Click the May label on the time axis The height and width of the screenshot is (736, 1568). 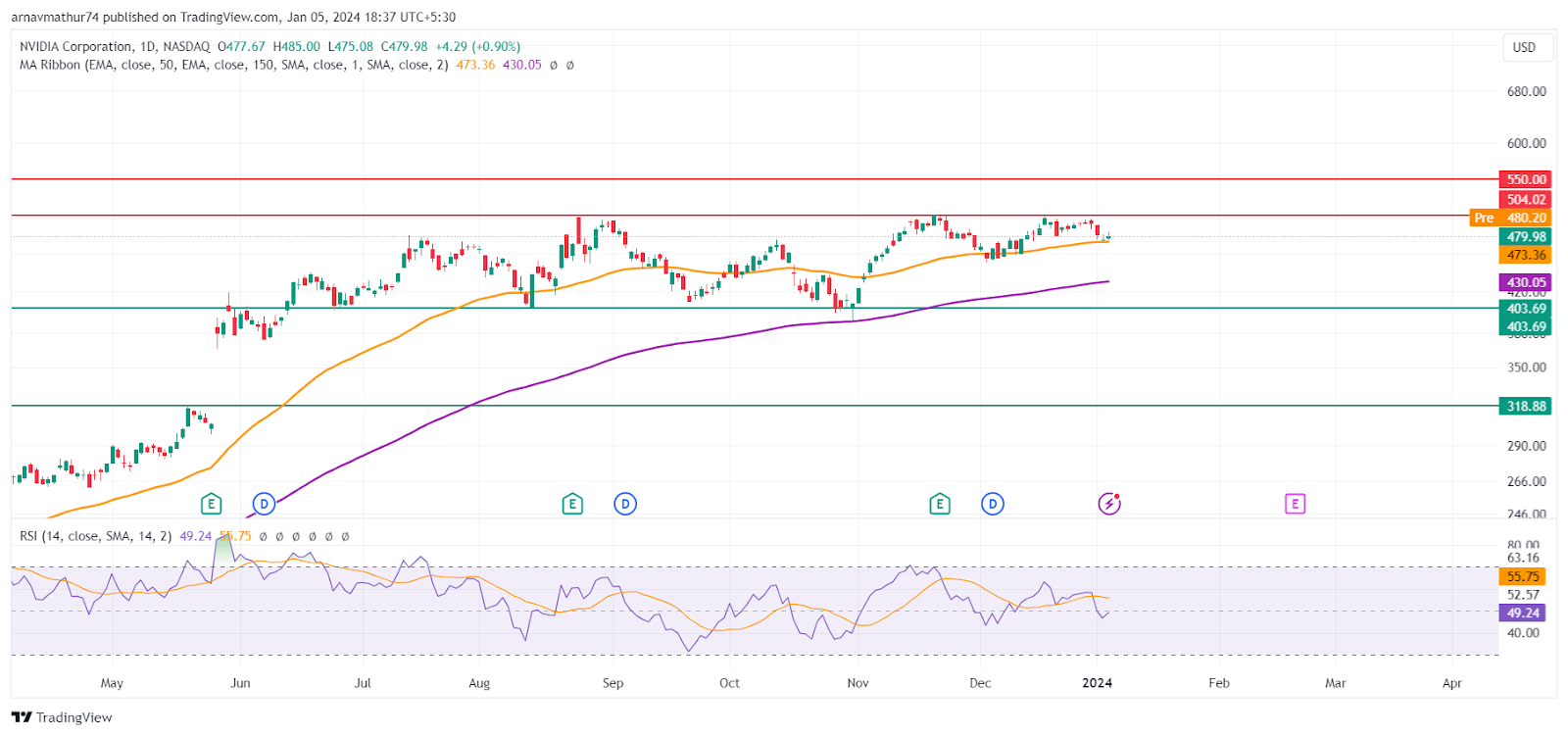pyautogui.click(x=112, y=683)
